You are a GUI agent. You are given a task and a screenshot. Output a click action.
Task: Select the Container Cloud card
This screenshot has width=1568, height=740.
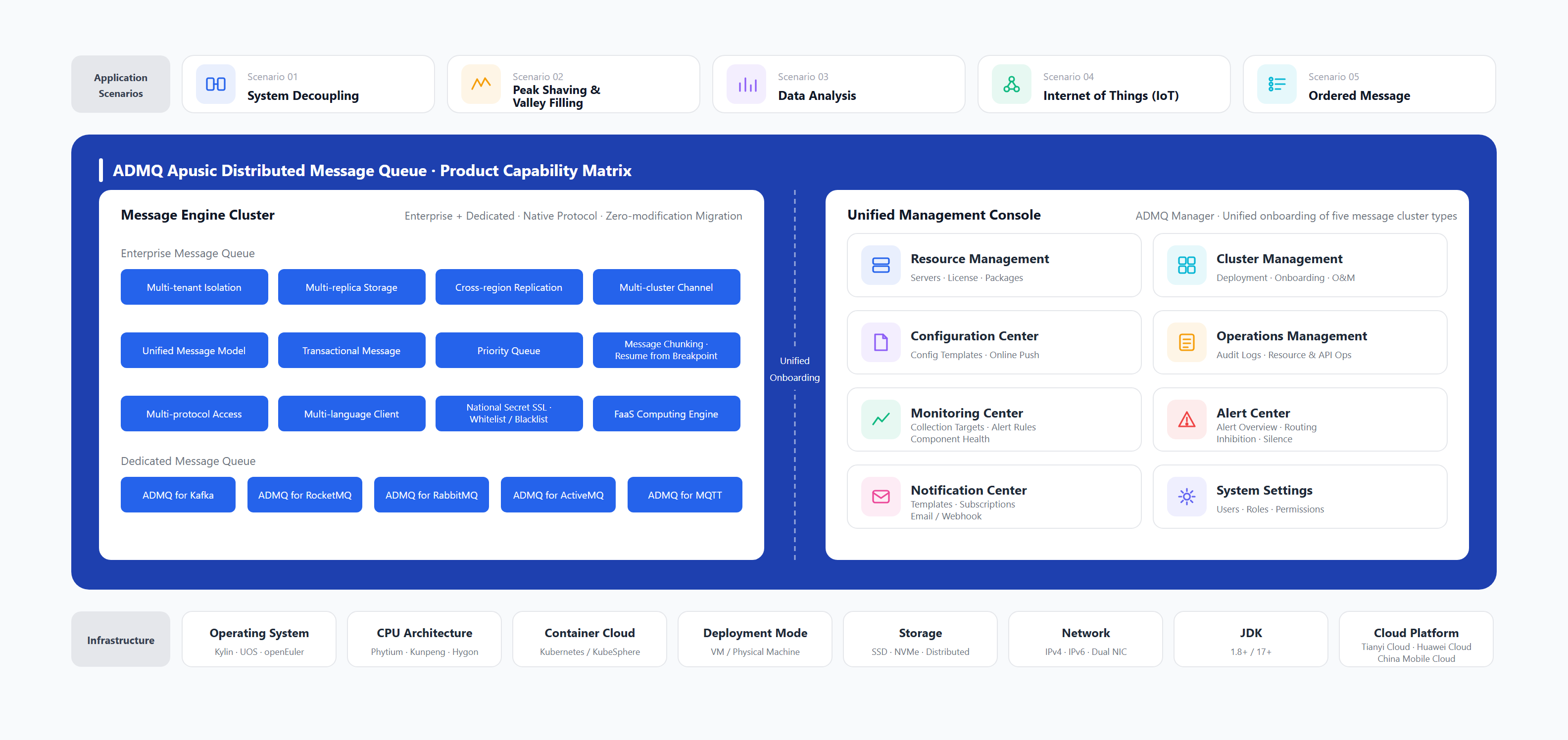[x=589, y=640]
